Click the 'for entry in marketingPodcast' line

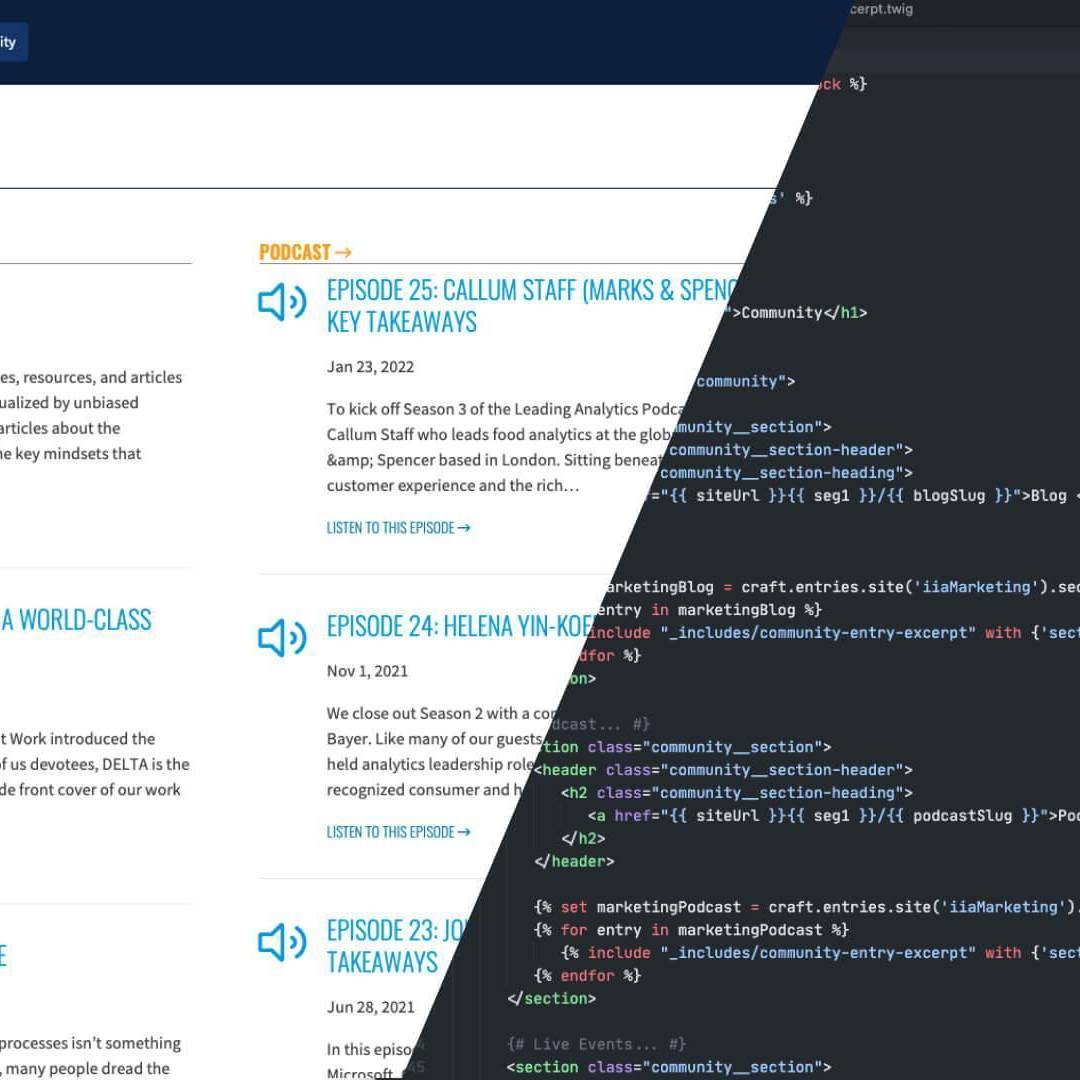point(692,930)
